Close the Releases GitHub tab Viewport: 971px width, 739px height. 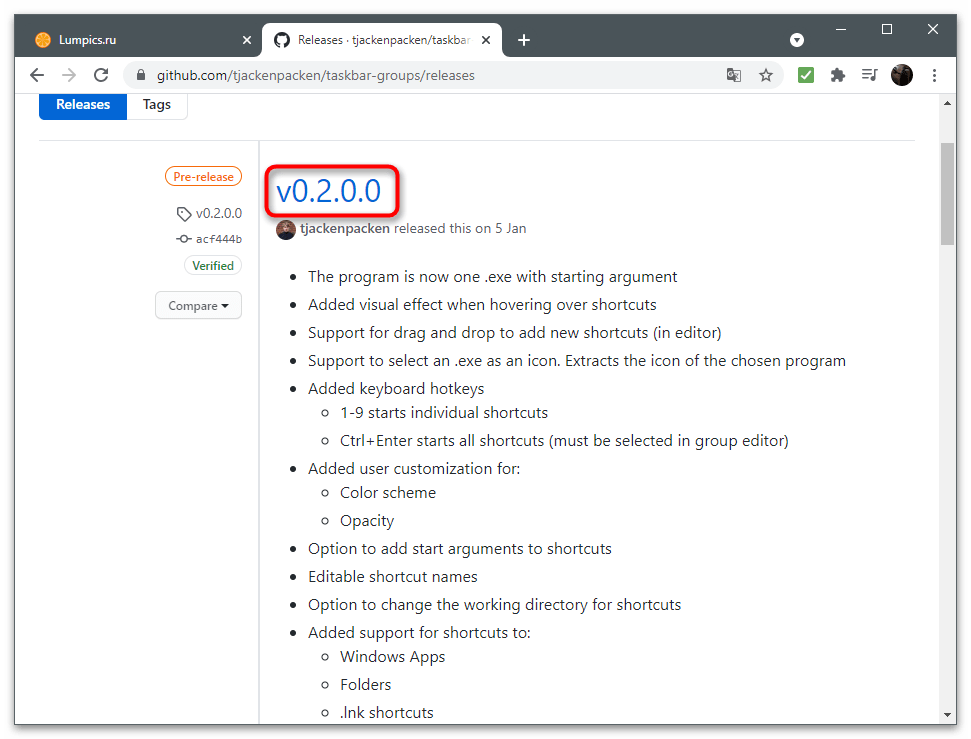point(486,40)
